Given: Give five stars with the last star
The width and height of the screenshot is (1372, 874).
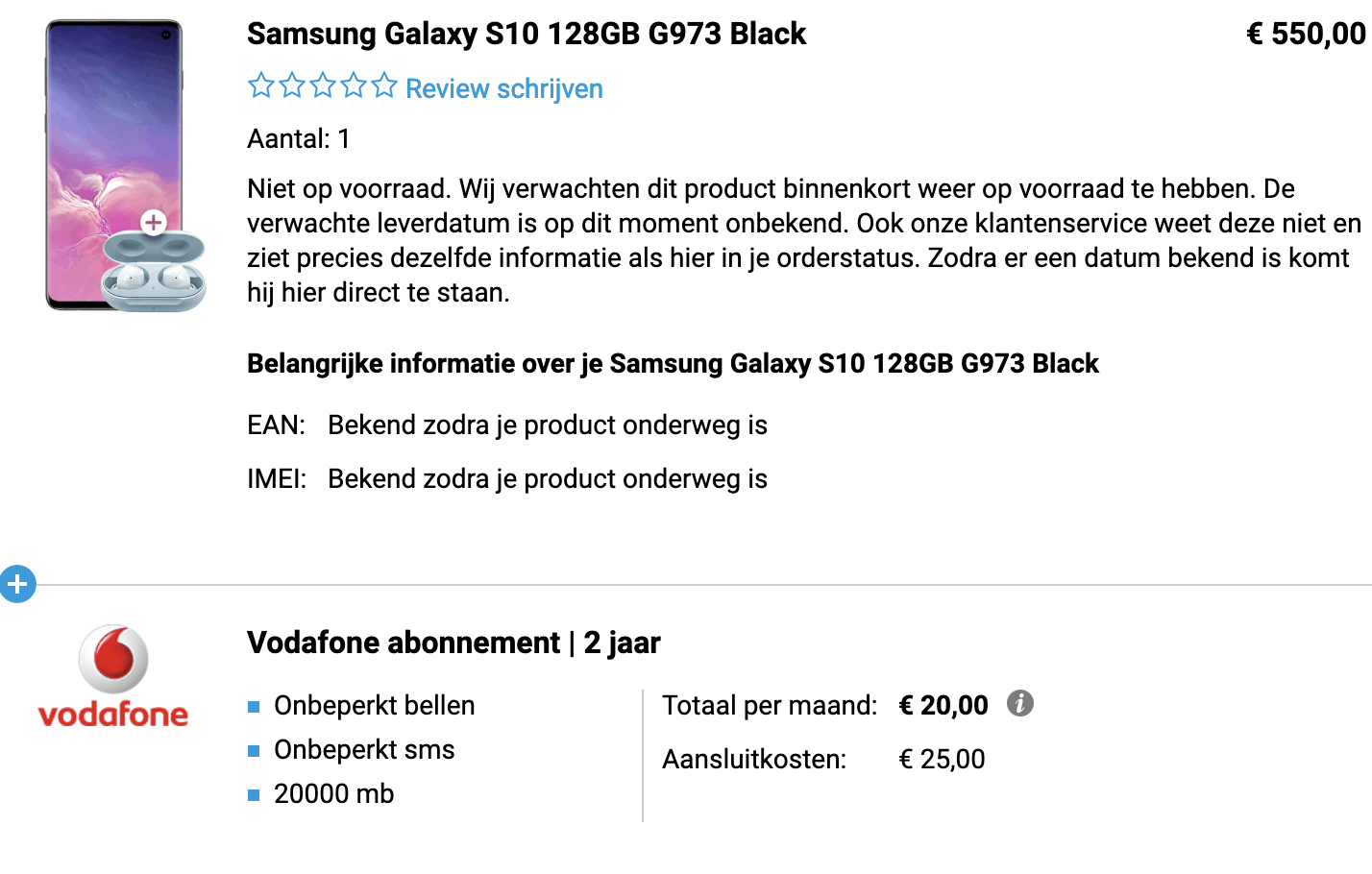Looking at the screenshot, I should (x=384, y=86).
